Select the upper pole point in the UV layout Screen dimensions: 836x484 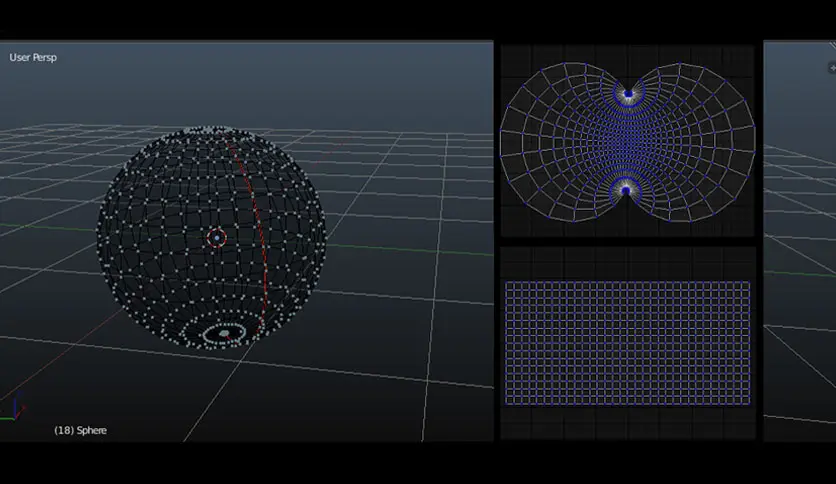(x=629, y=94)
